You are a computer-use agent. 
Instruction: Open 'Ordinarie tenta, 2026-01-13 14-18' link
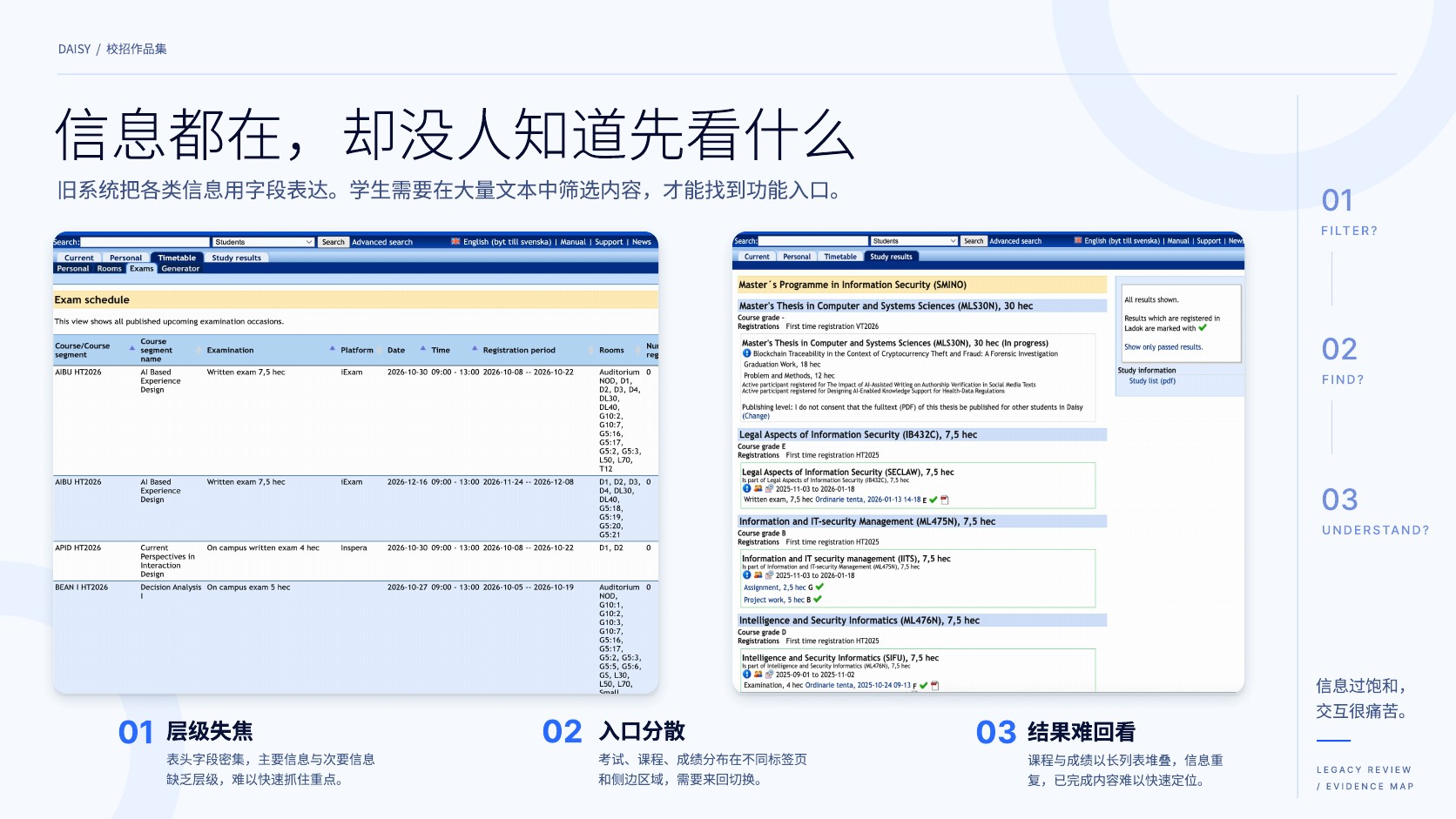coord(868,500)
